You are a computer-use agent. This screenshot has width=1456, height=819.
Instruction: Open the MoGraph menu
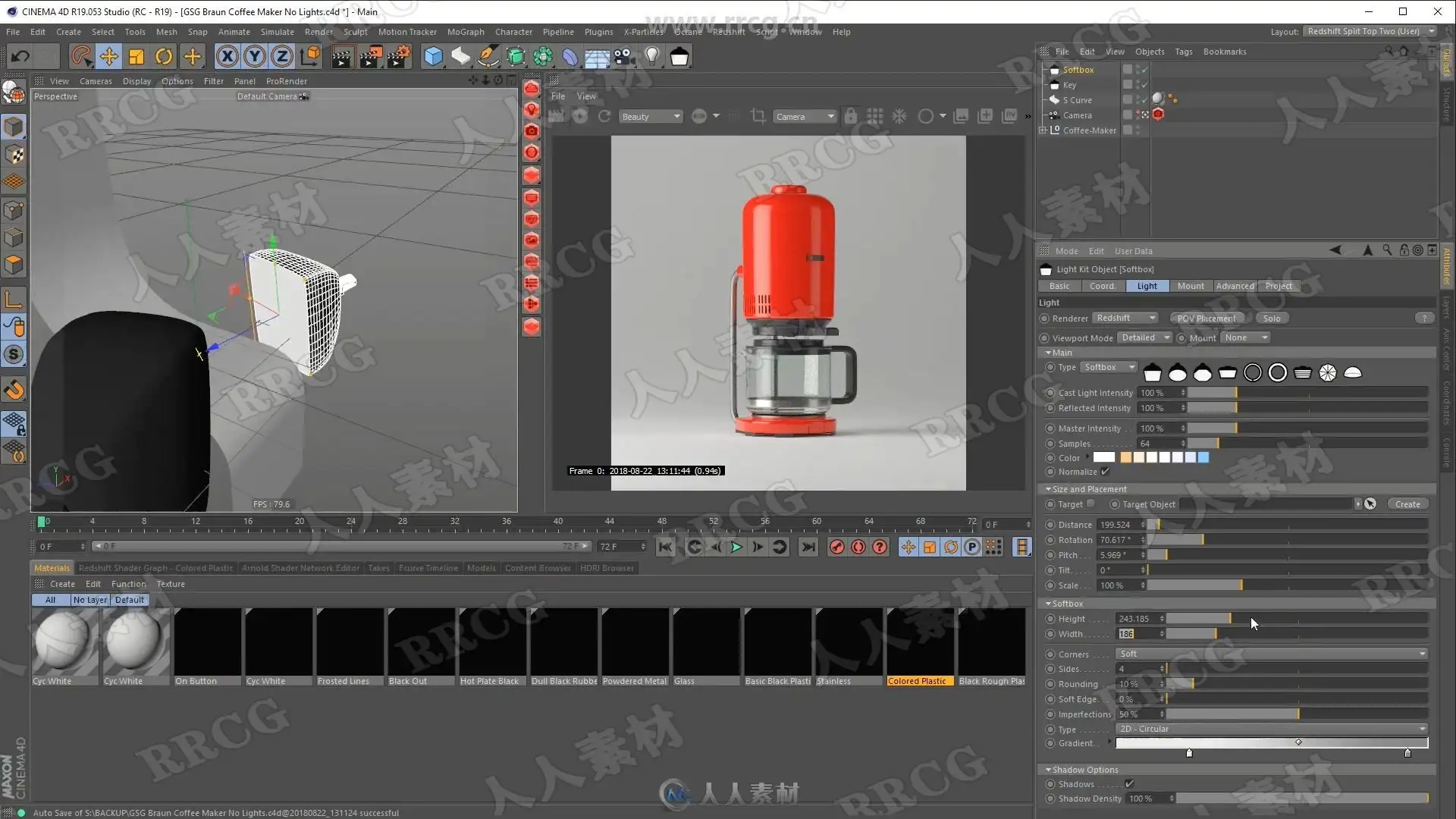click(465, 32)
